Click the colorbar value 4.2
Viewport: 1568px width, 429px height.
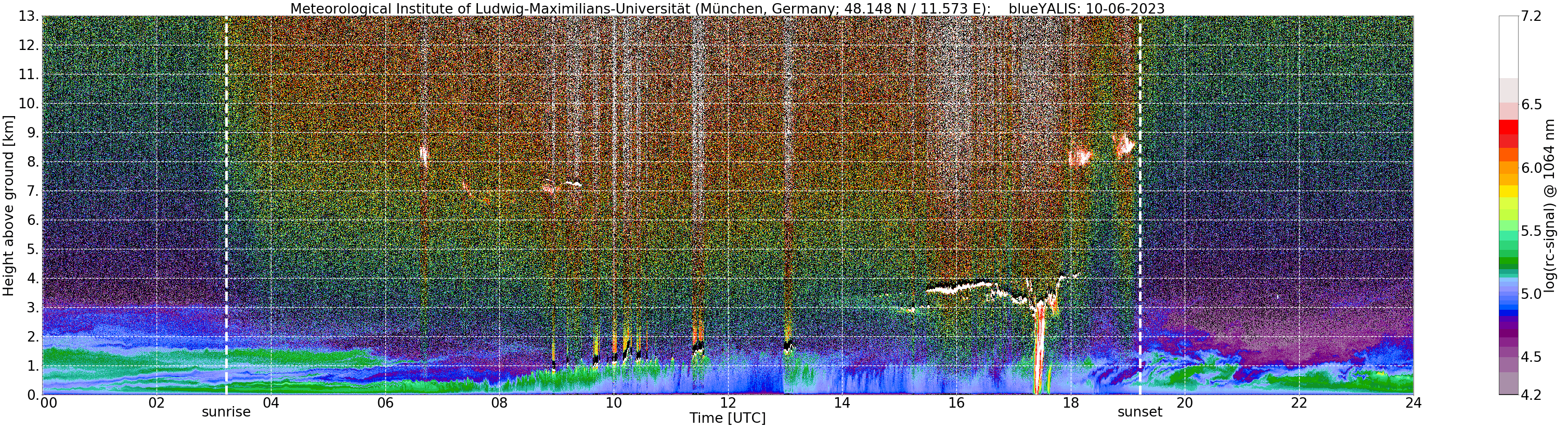[x=1531, y=395]
